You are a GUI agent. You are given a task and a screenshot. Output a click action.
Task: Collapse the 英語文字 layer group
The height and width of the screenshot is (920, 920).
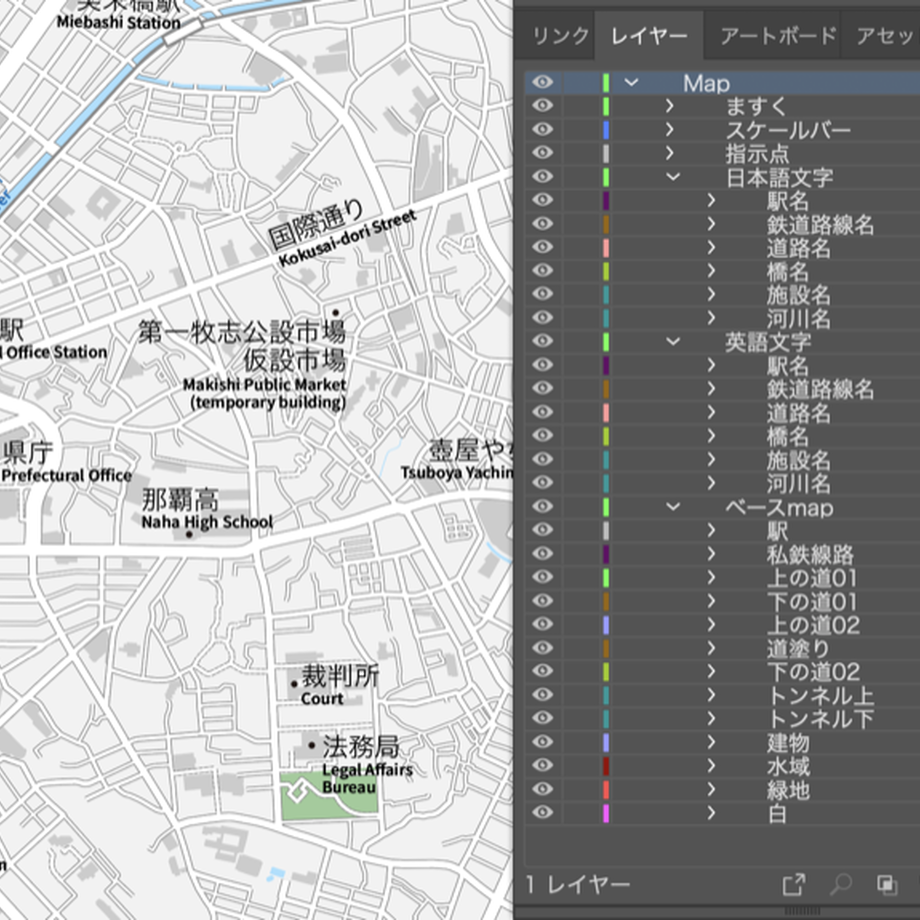(673, 341)
